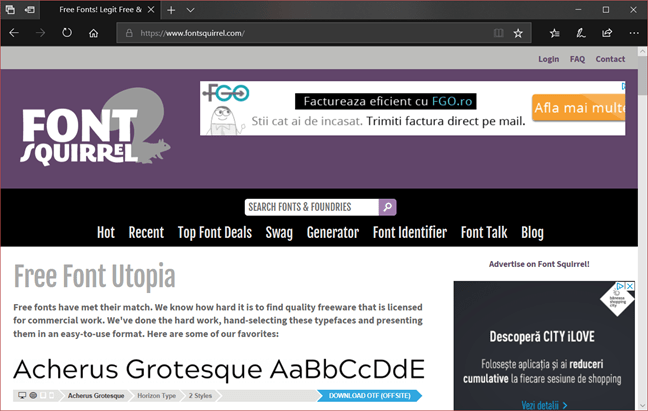The width and height of the screenshot is (648, 411).
Task: Click the purple search magnifier button
Action: [388, 207]
